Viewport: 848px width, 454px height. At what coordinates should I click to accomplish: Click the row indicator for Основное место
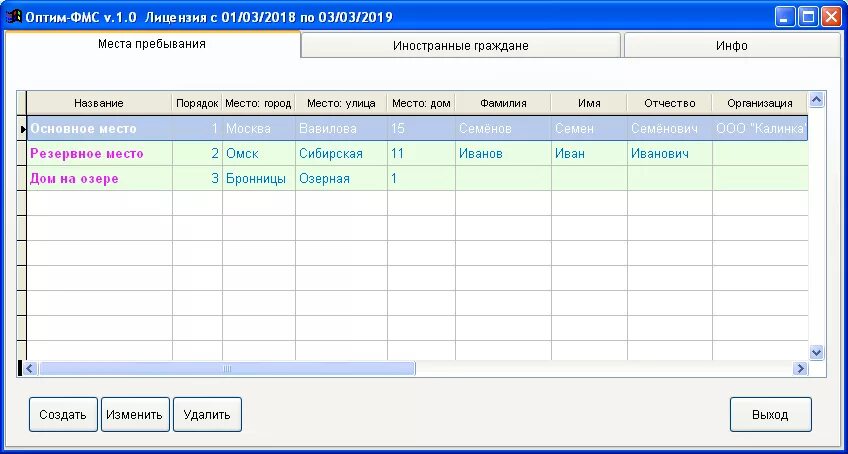[22, 129]
